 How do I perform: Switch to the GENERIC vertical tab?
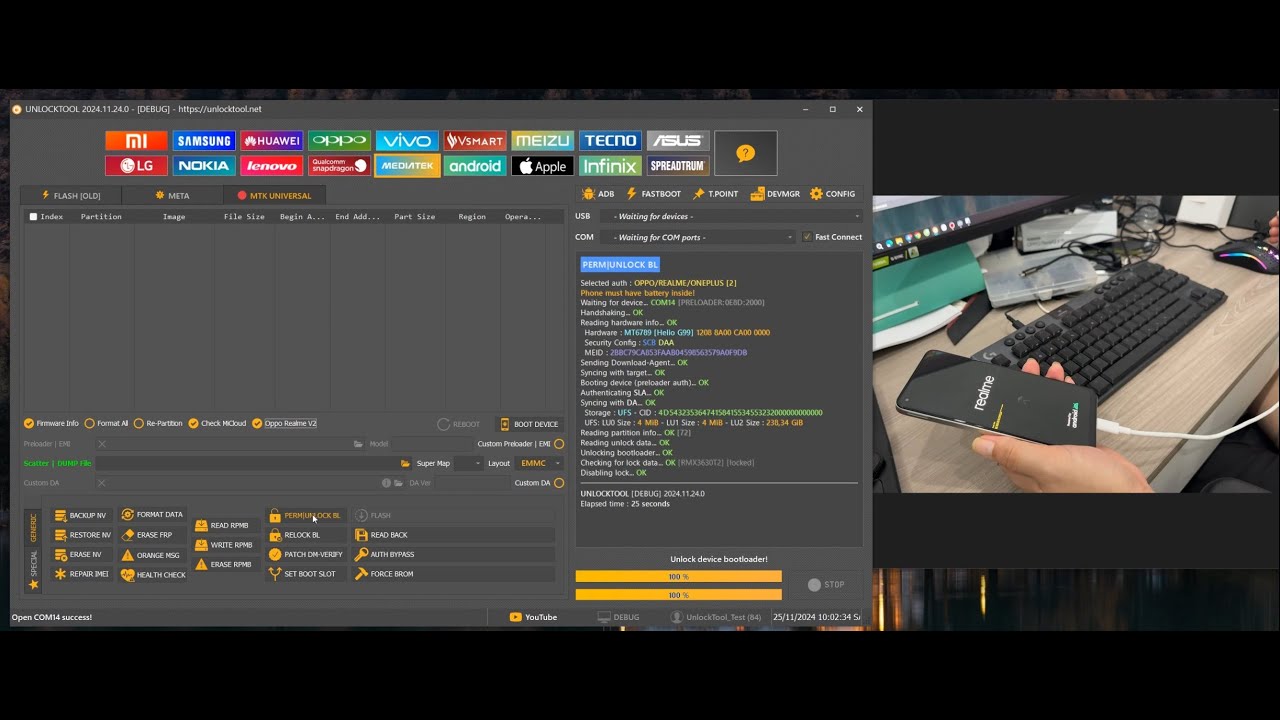[x=33, y=527]
